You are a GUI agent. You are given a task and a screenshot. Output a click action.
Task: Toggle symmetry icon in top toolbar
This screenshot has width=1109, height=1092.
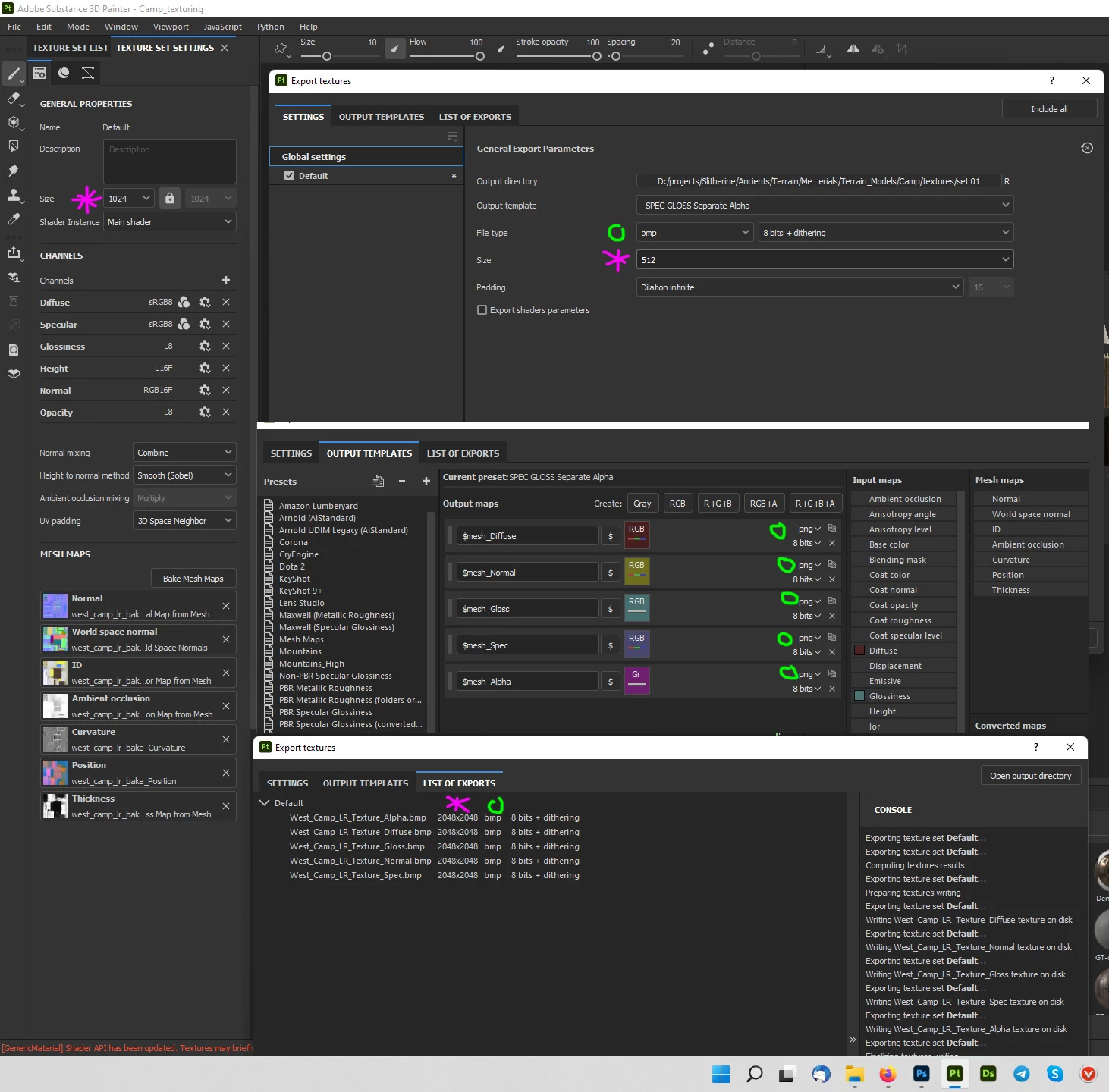tap(853, 49)
